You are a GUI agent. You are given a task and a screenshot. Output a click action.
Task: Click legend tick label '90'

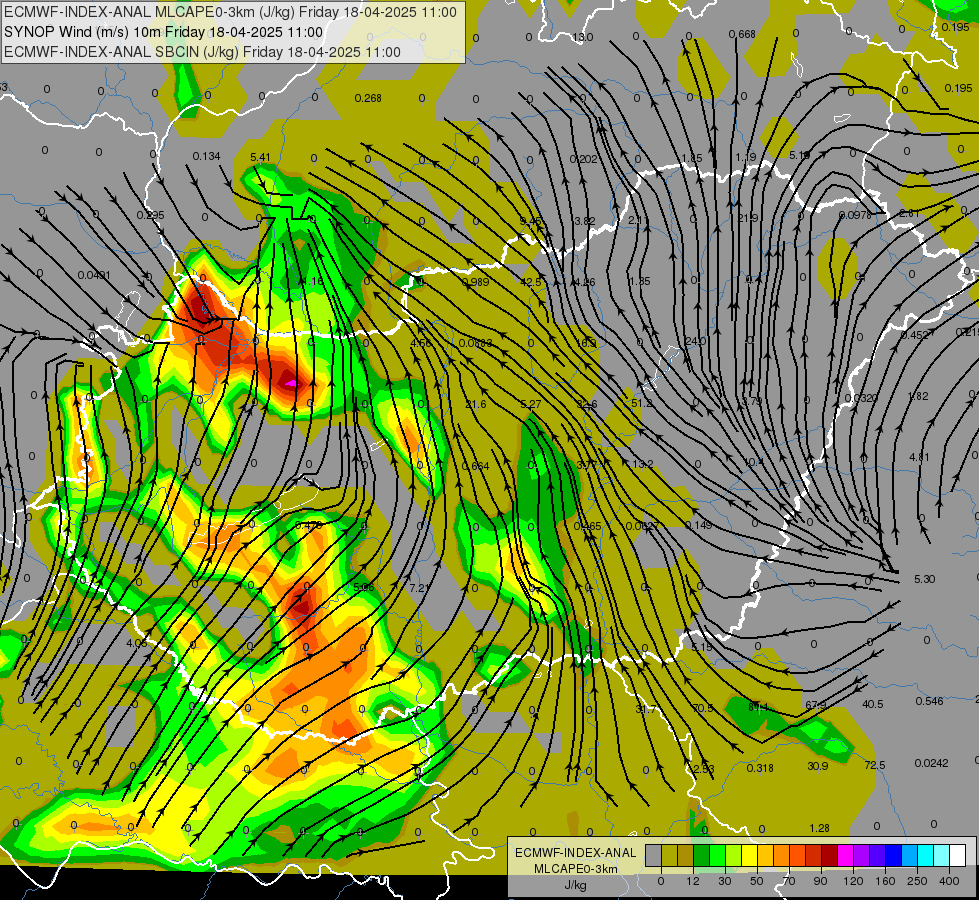[x=820, y=881]
